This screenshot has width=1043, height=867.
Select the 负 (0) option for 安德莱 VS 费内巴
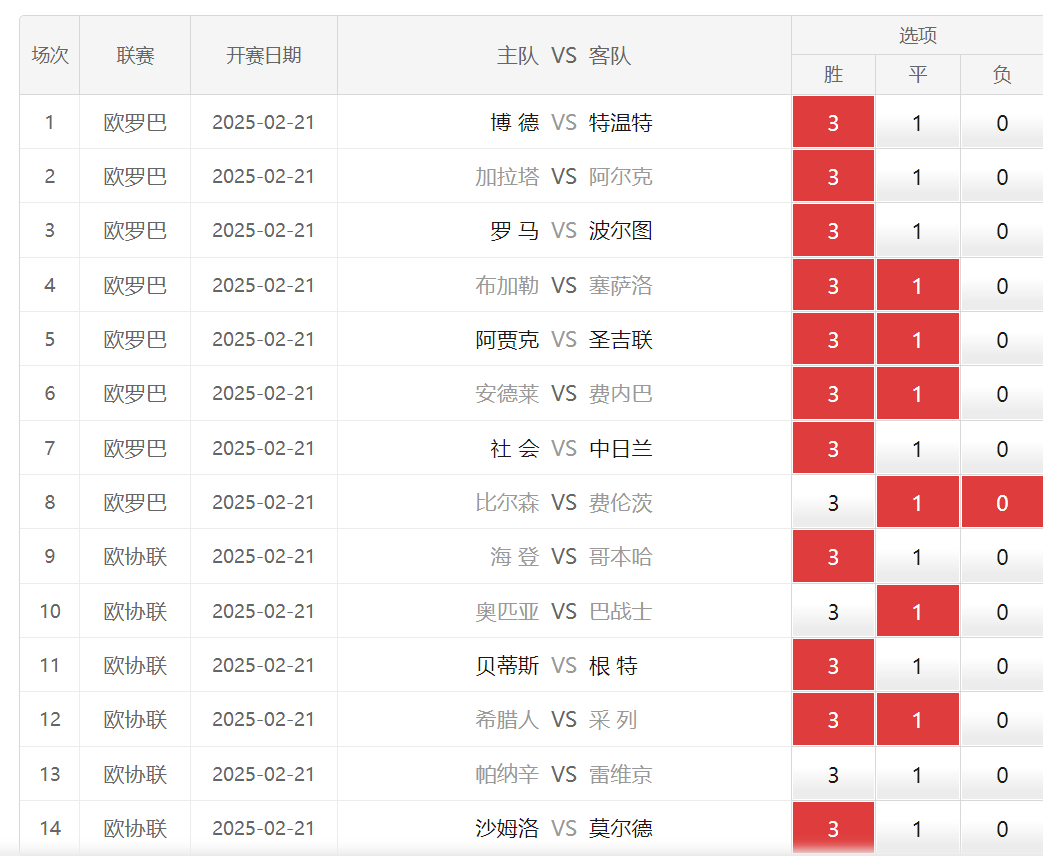1001,394
